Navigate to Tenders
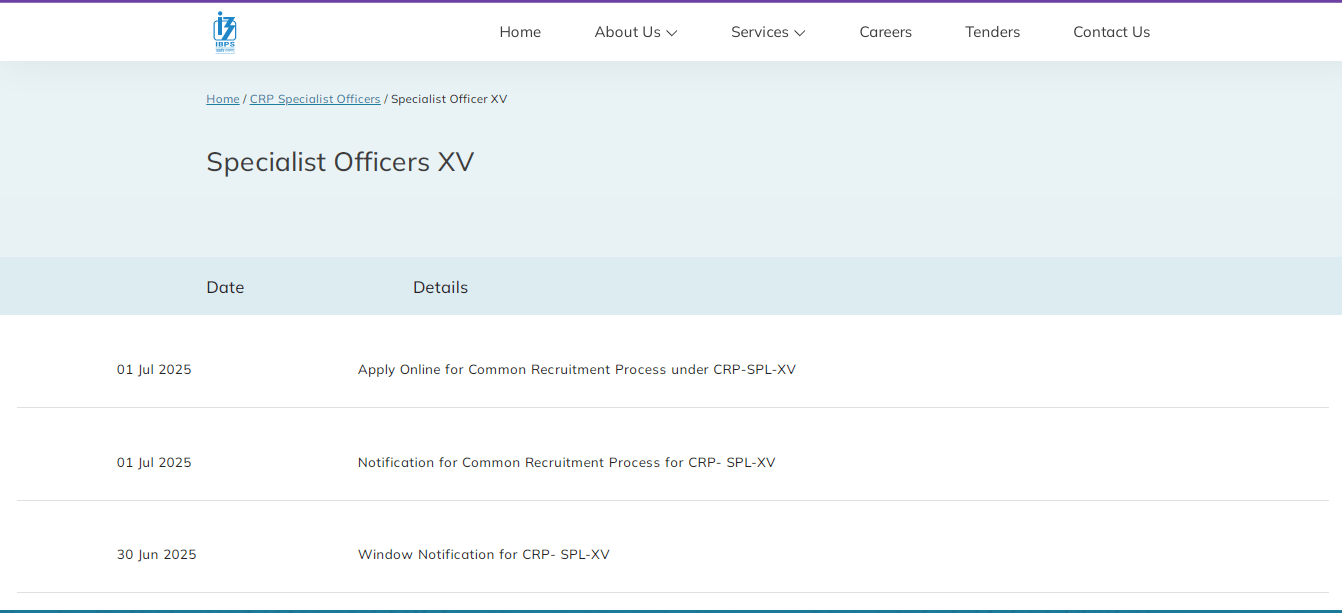Image resolution: width=1342 pixels, height=613 pixels. pos(993,32)
